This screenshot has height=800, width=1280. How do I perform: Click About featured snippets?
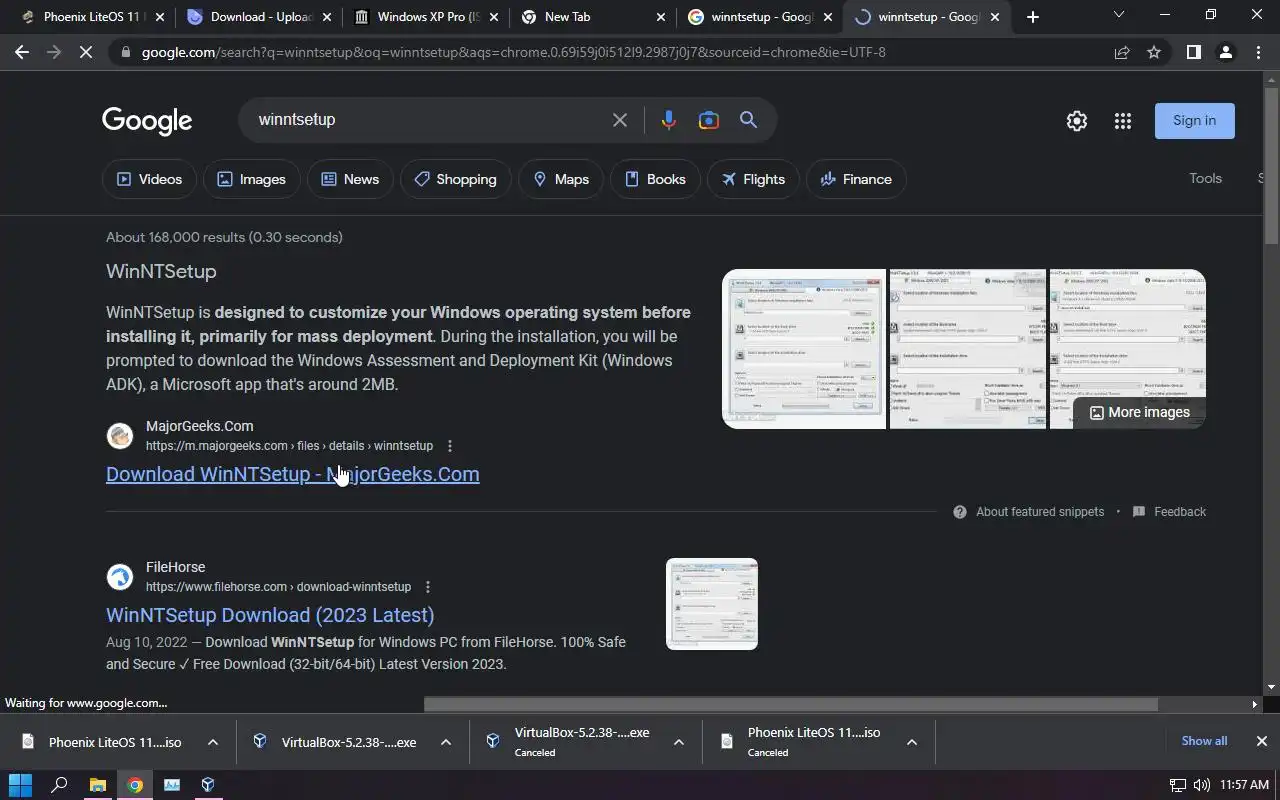1040,512
